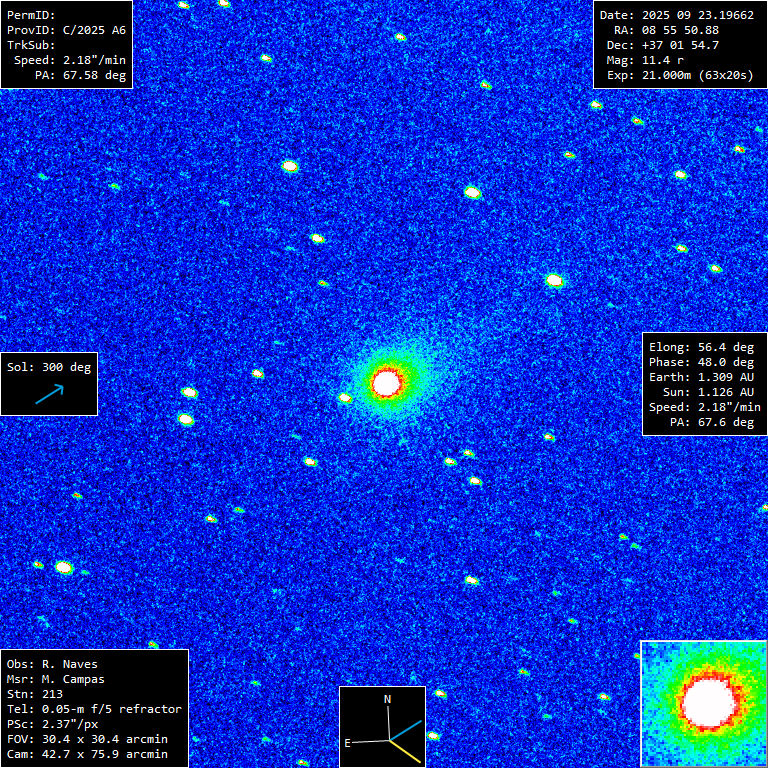Click the blue solar direction arrow

[x=49, y=394]
